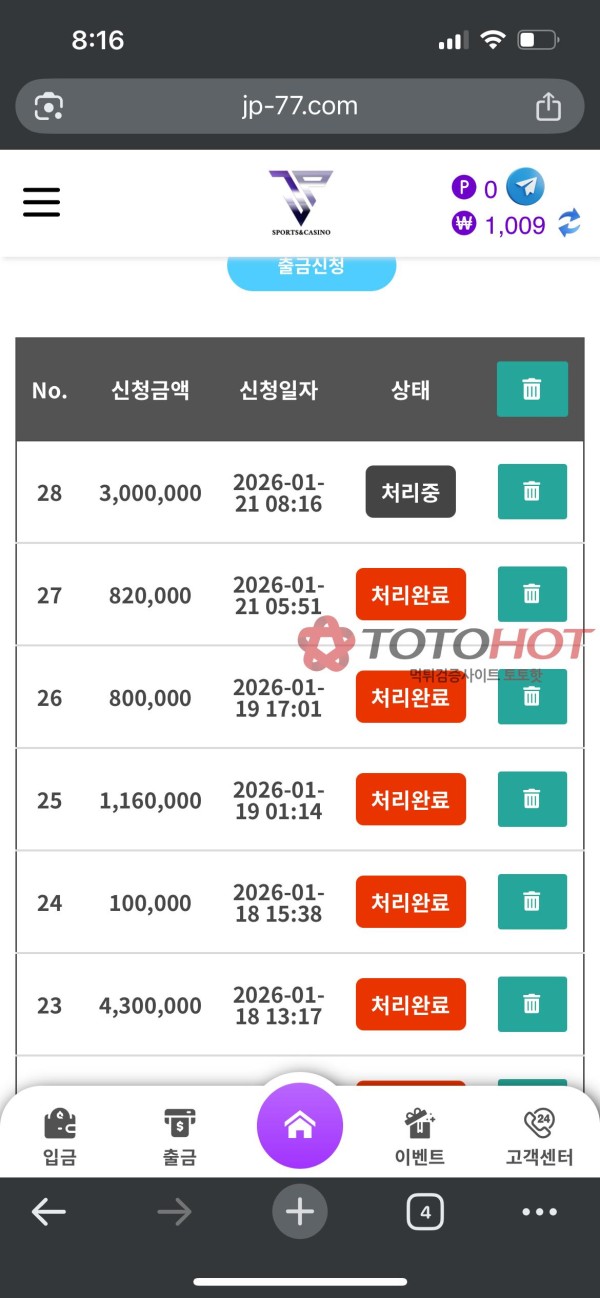Delete withdrawal request No. 23 with its trash icon
The image size is (600, 1298).
click(x=532, y=1004)
